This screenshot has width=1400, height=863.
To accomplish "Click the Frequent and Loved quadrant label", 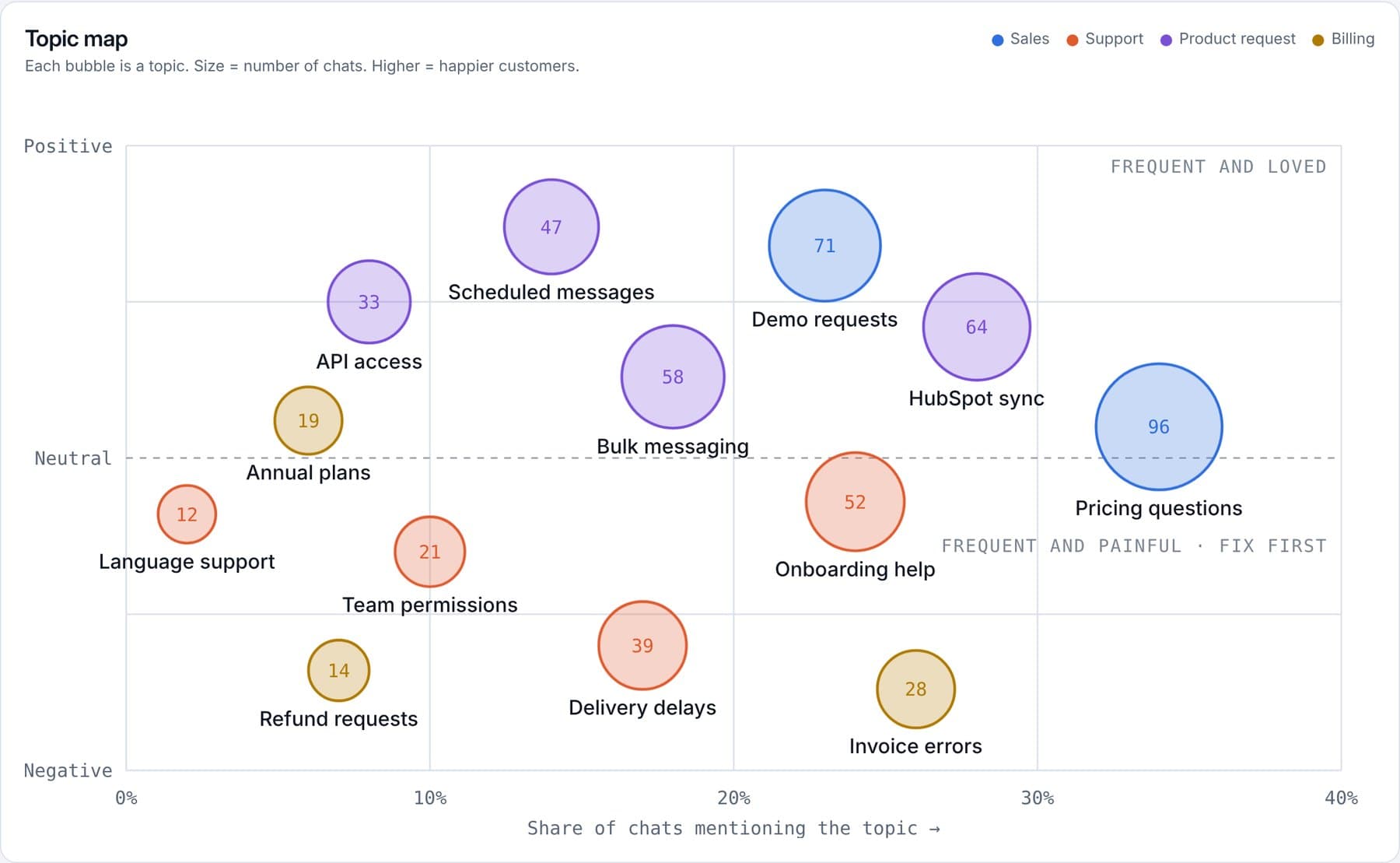I will point(1218,167).
